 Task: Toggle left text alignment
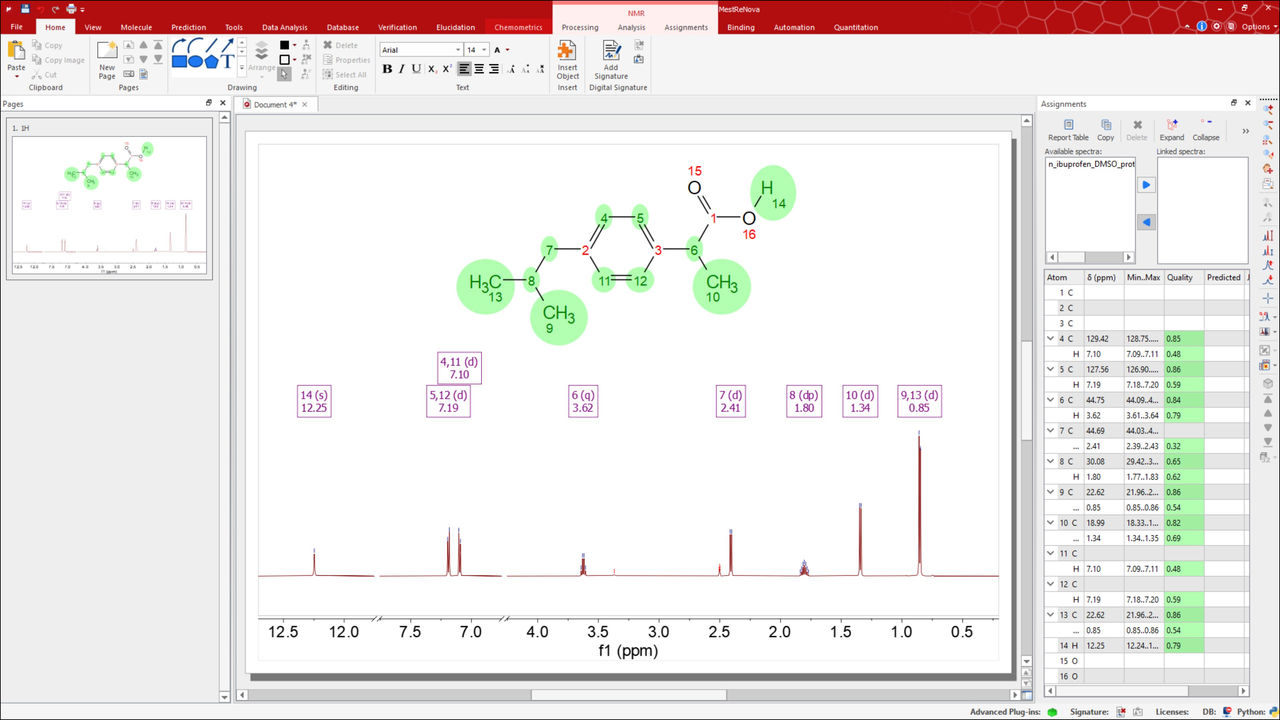pos(465,69)
